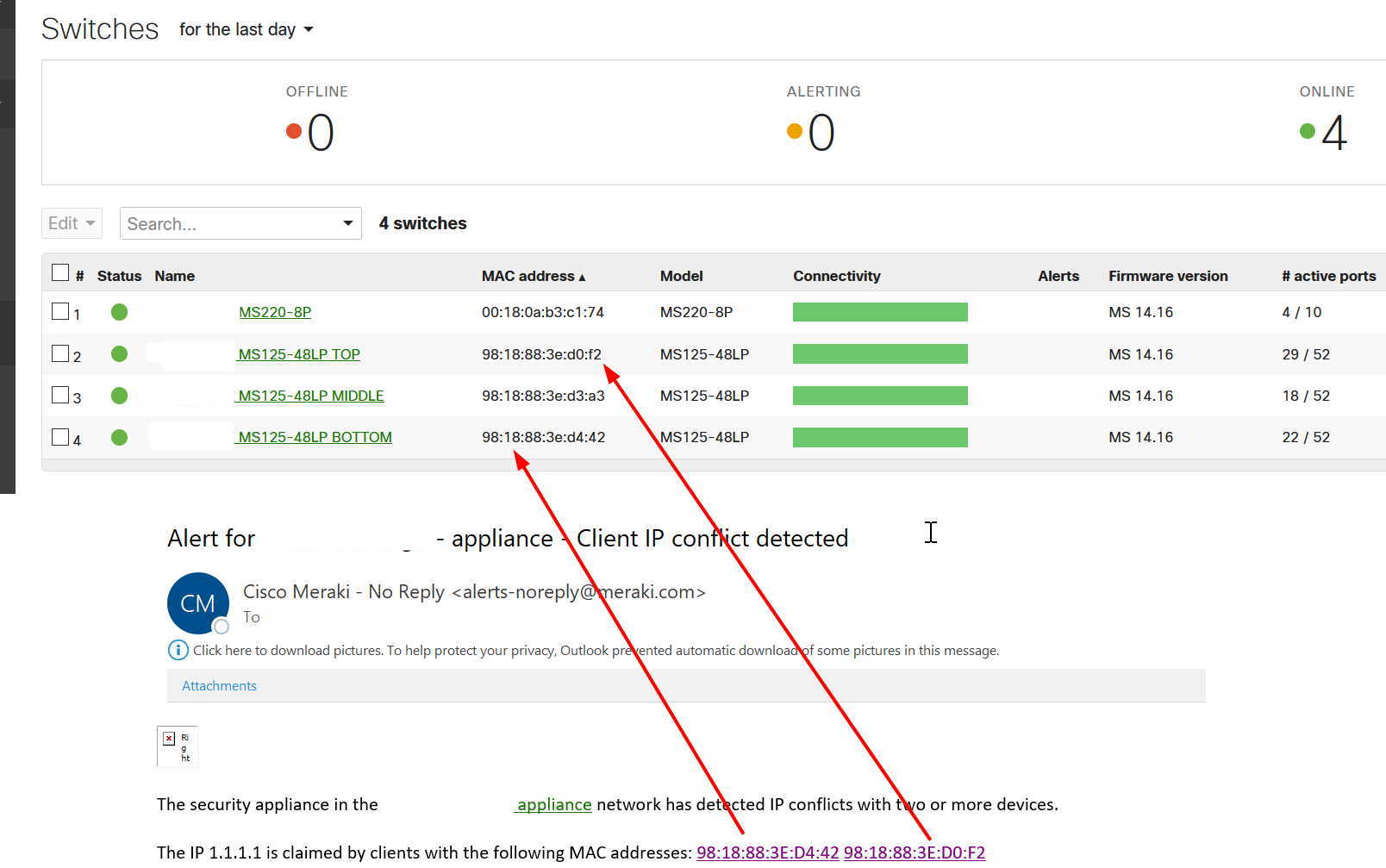
Task: Open the Search field dropdown arrow
Action: 346,223
